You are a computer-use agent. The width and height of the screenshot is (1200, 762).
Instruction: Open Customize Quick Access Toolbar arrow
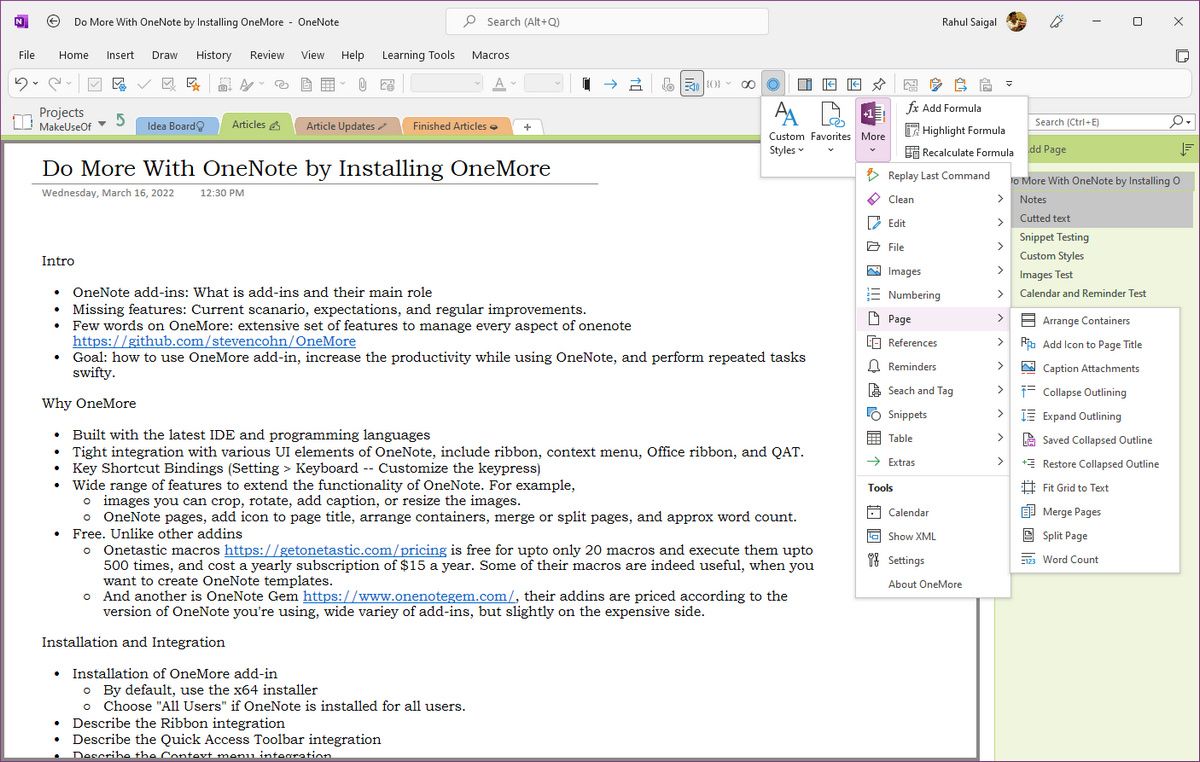pyautogui.click(x=1009, y=84)
